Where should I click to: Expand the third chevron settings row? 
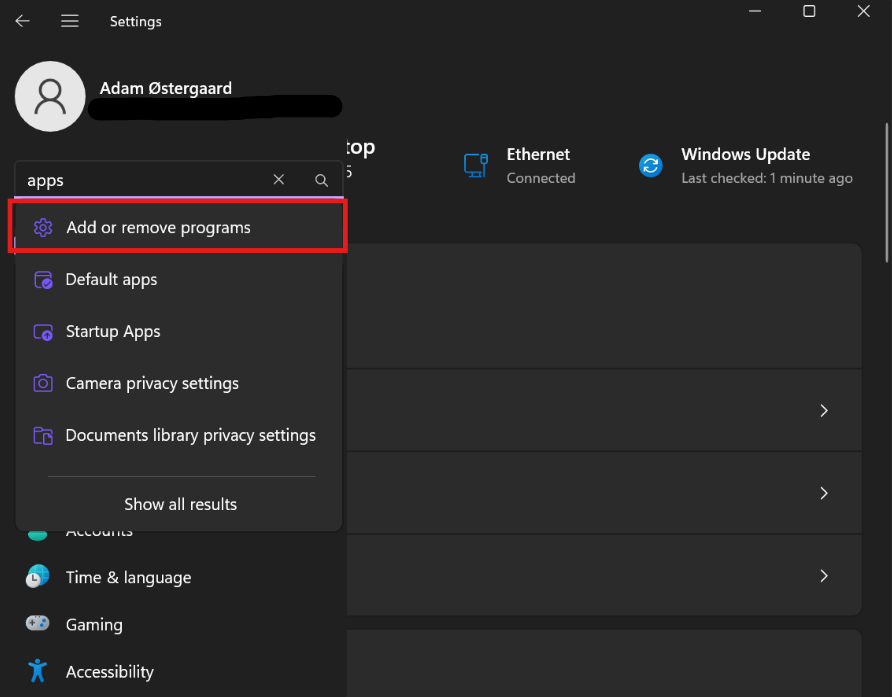(824, 576)
